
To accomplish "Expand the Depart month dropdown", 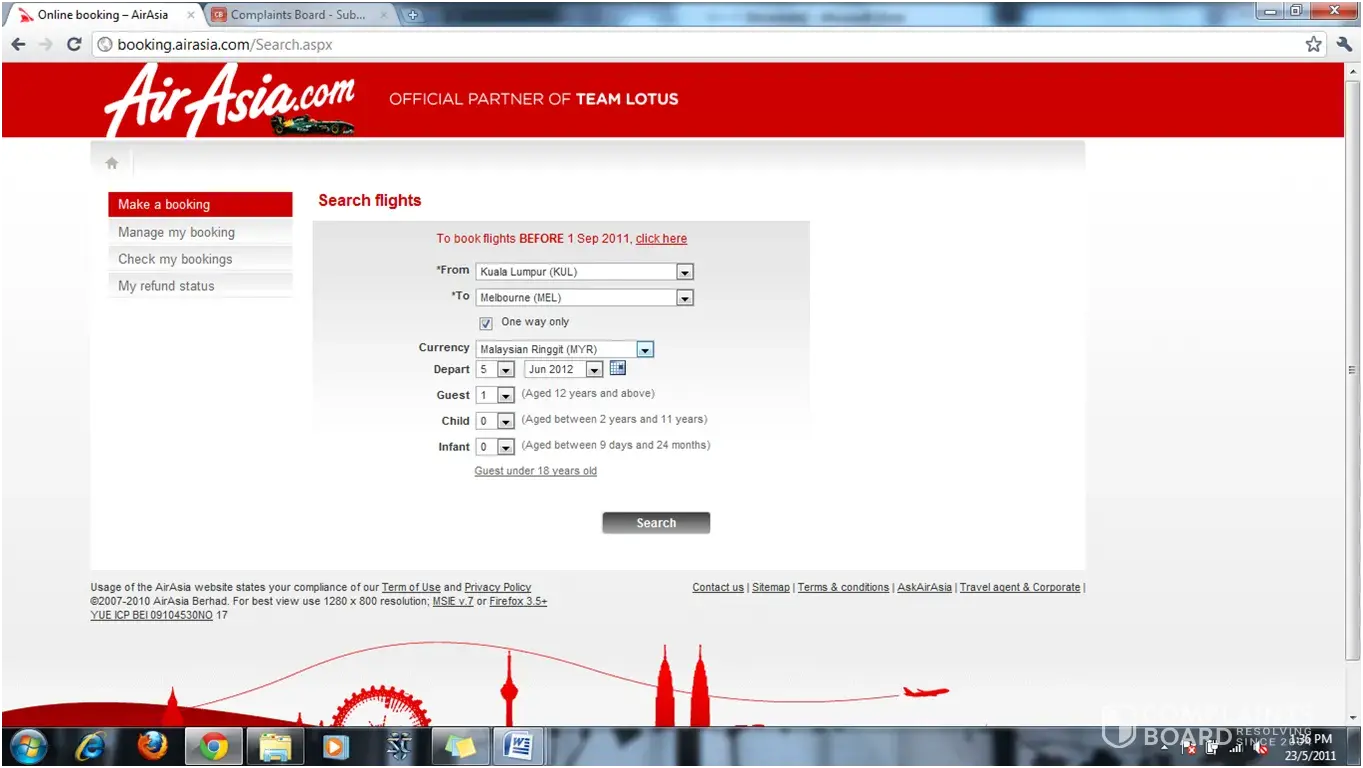I will click(594, 370).
